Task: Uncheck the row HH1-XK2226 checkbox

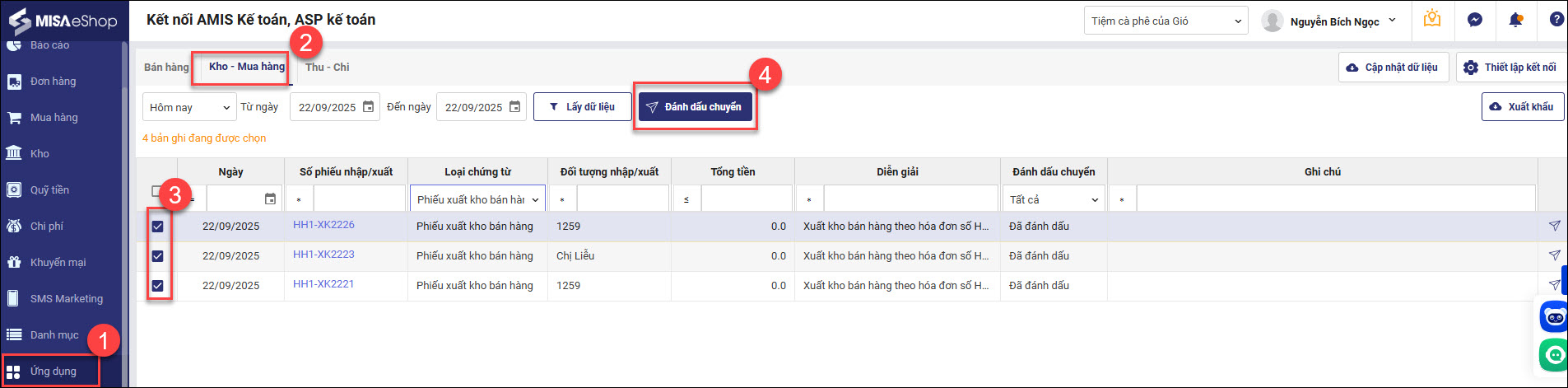Action: point(157,227)
